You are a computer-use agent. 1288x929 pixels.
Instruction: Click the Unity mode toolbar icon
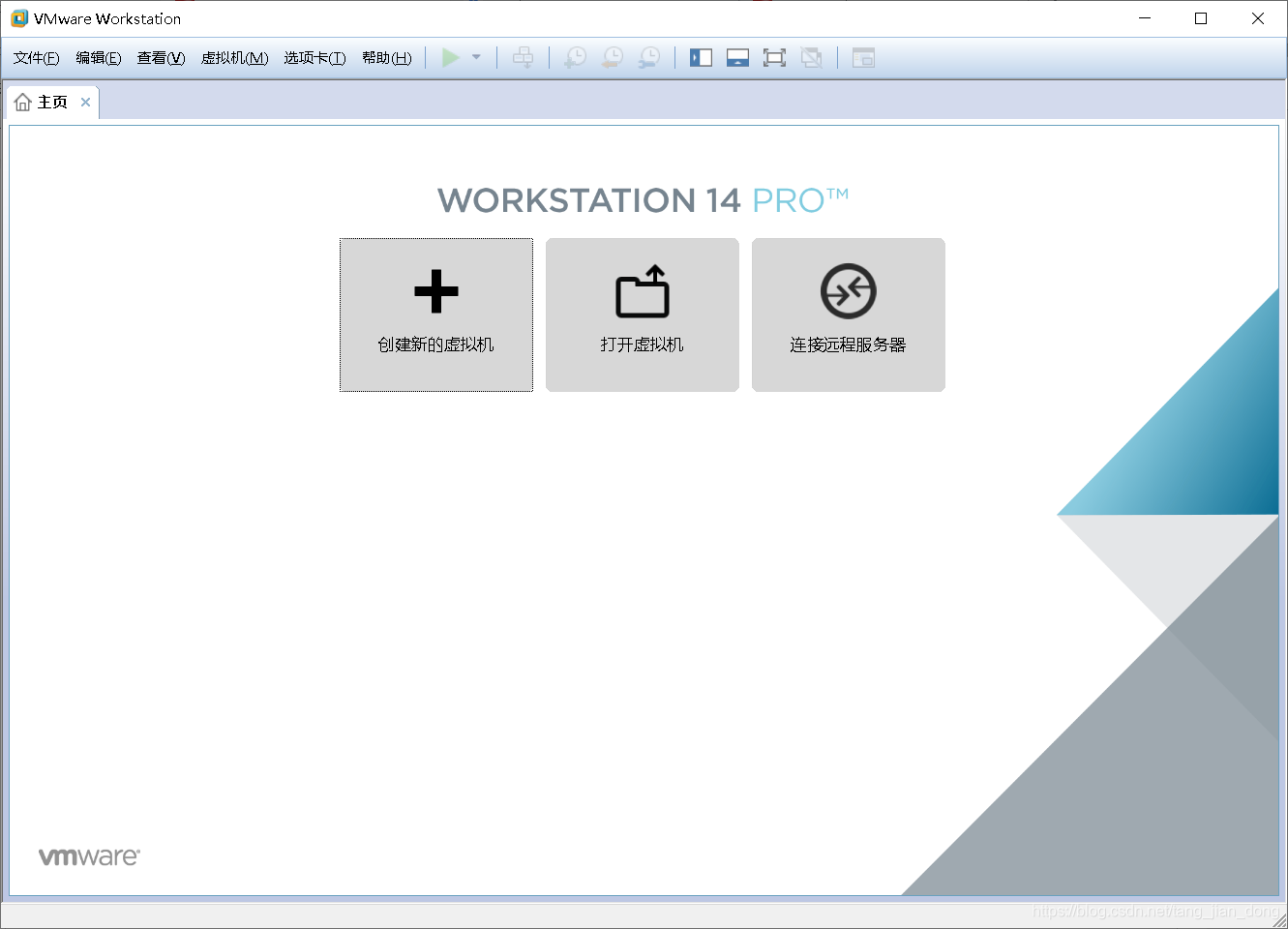[x=812, y=58]
